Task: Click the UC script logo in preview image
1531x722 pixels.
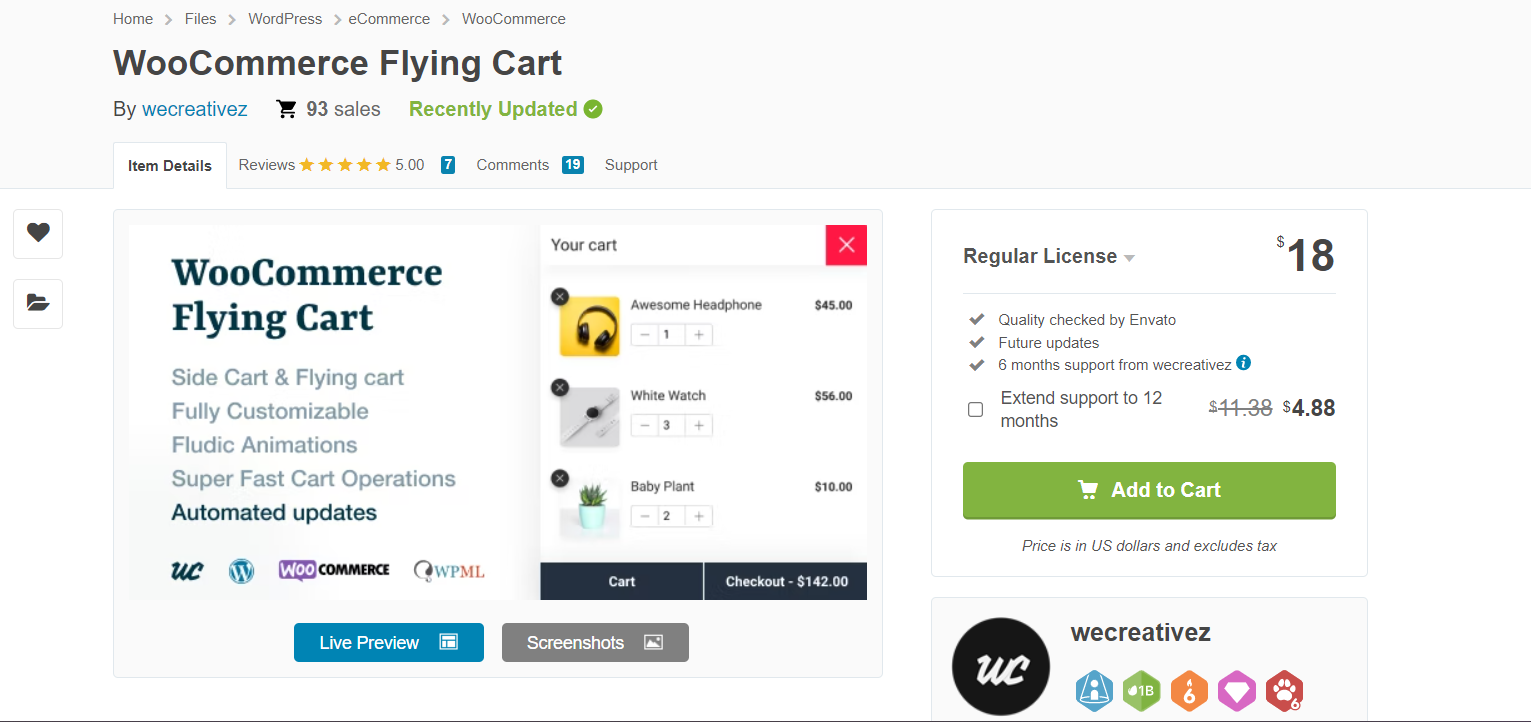Action: pyautogui.click(x=187, y=571)
